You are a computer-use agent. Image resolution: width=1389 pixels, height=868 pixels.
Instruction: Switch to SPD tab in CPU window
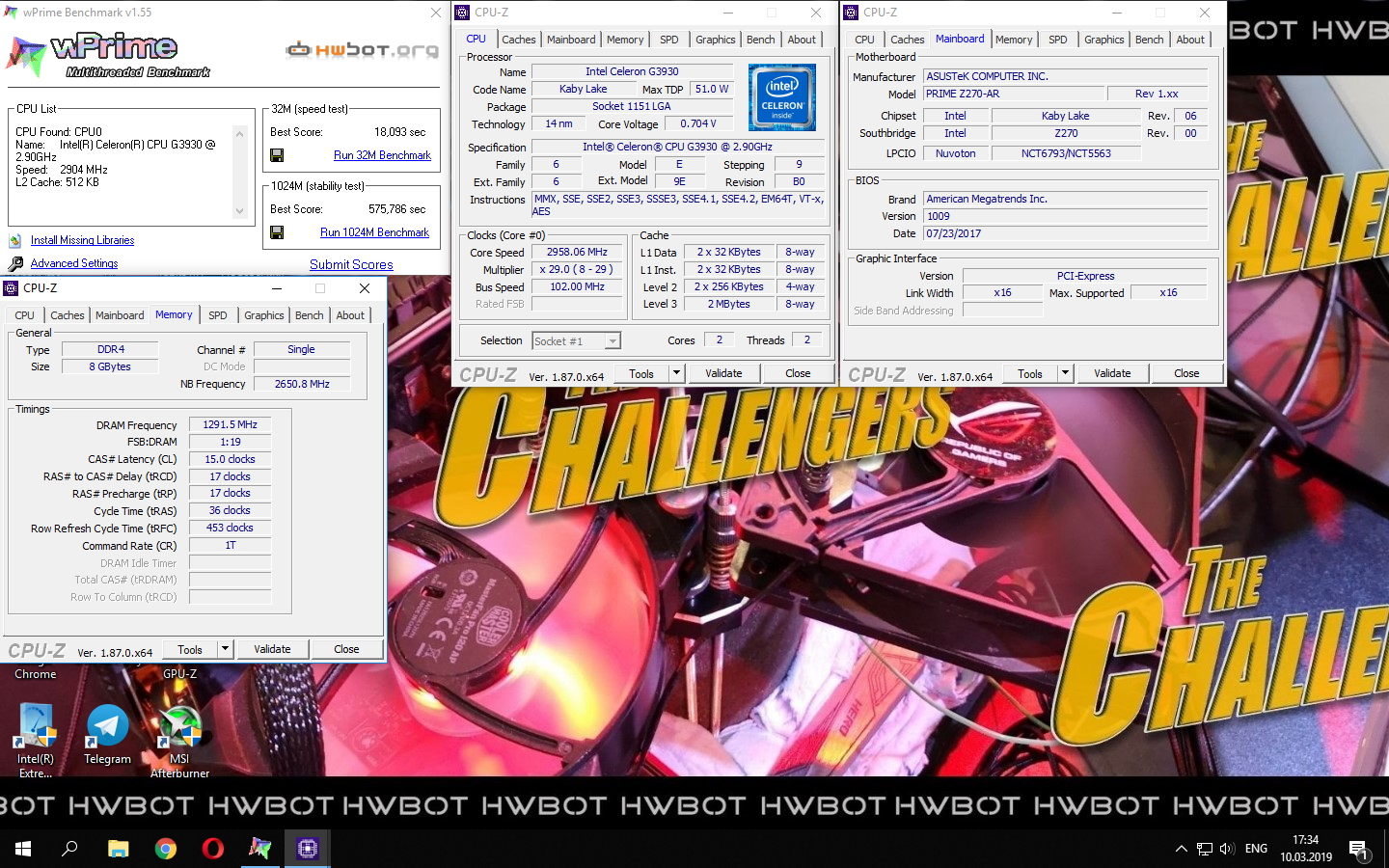pyautogui.click(x=669, y=40)
